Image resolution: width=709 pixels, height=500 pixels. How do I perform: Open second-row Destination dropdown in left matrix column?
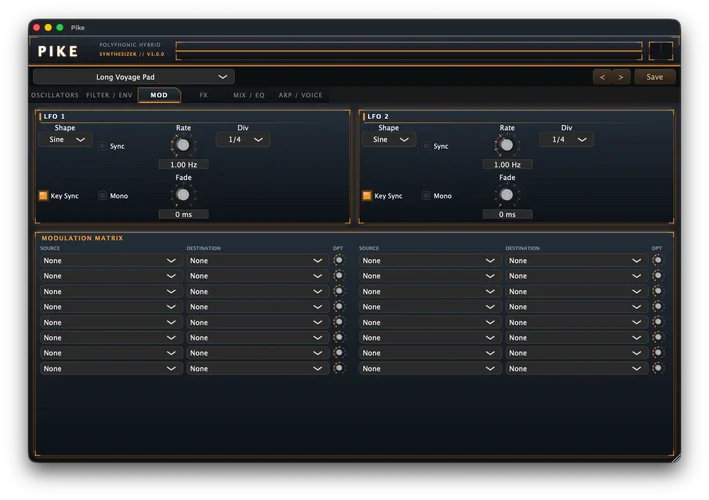[258, 276]
